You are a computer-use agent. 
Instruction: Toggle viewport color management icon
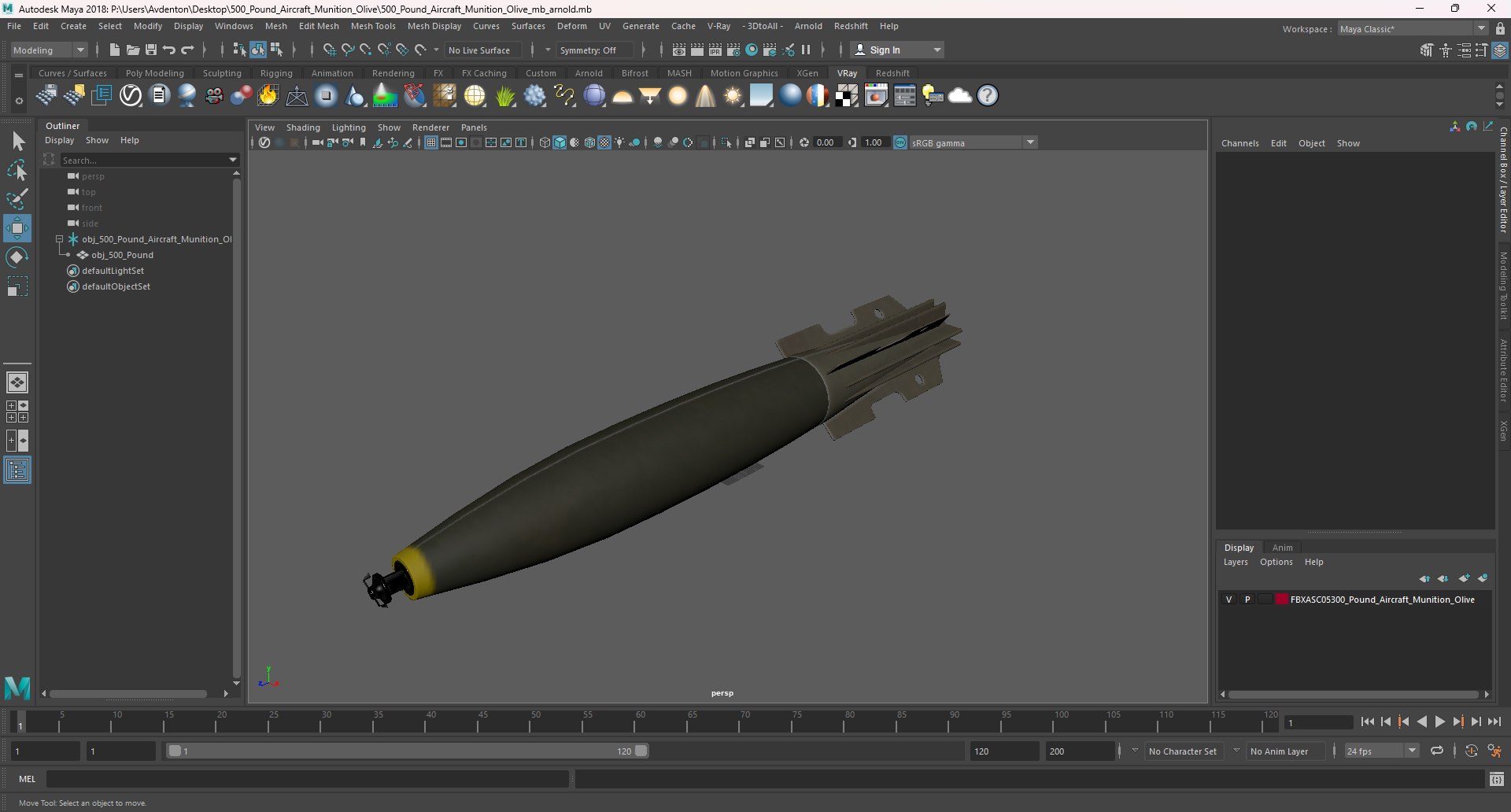[x=900, y=142]
